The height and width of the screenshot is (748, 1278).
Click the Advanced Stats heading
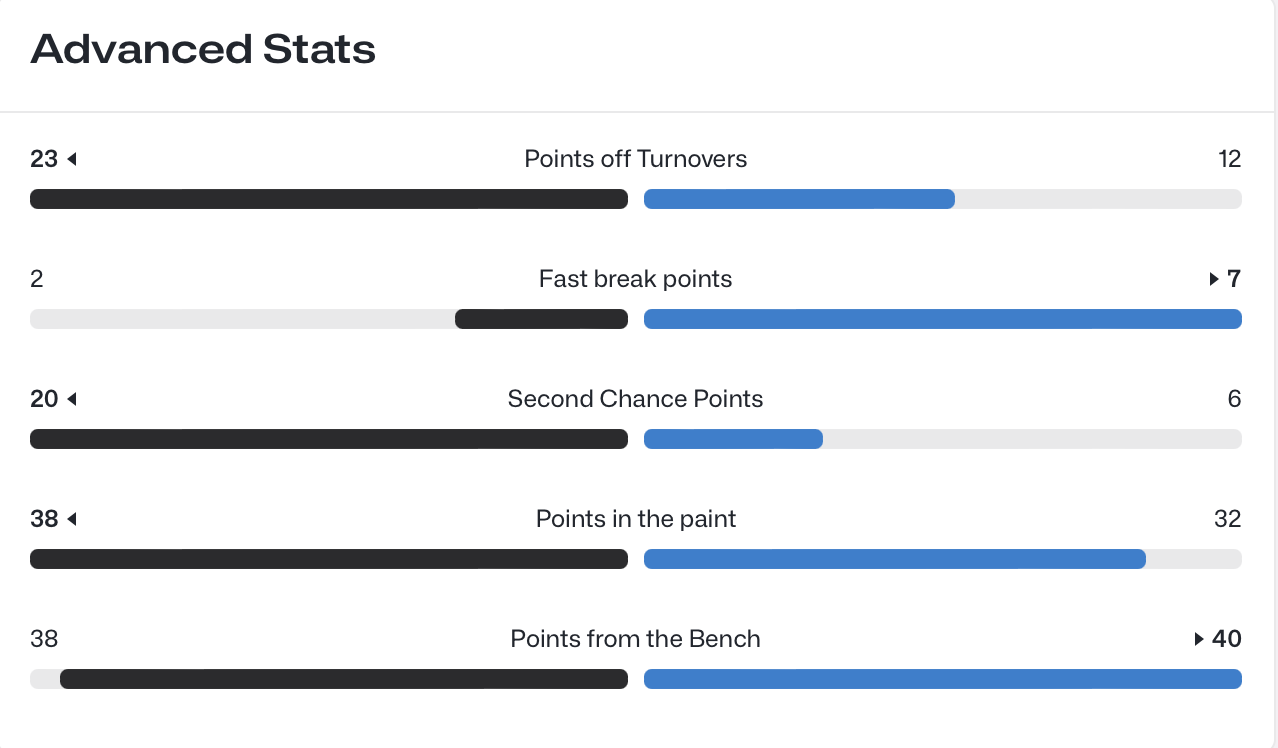coord(203,49)
